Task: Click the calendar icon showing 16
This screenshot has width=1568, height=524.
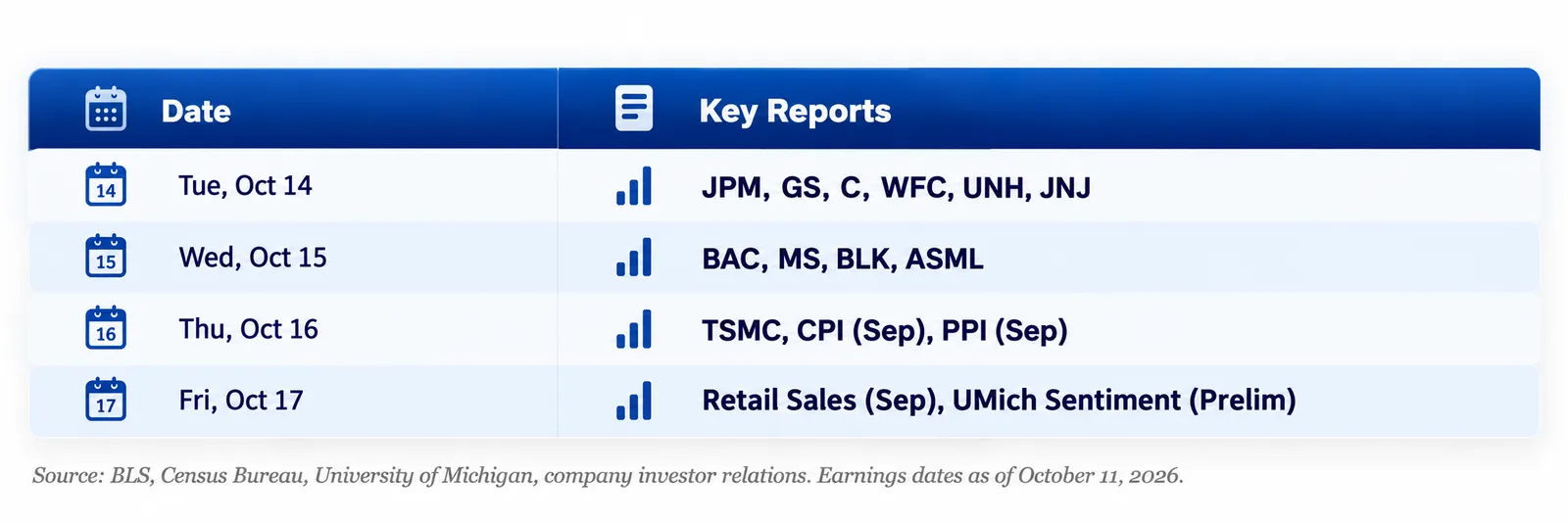Action: pyautogui.click(x=106, y=328)
